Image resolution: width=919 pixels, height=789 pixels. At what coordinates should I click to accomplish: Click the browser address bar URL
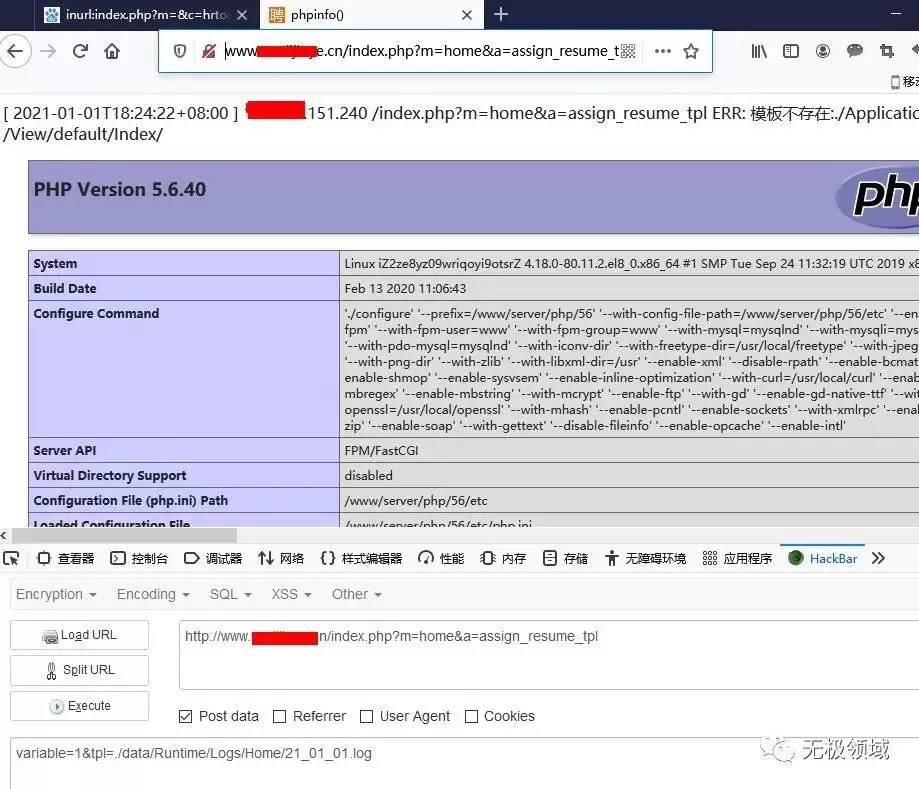pyautogui.click(x=420, y=52)
